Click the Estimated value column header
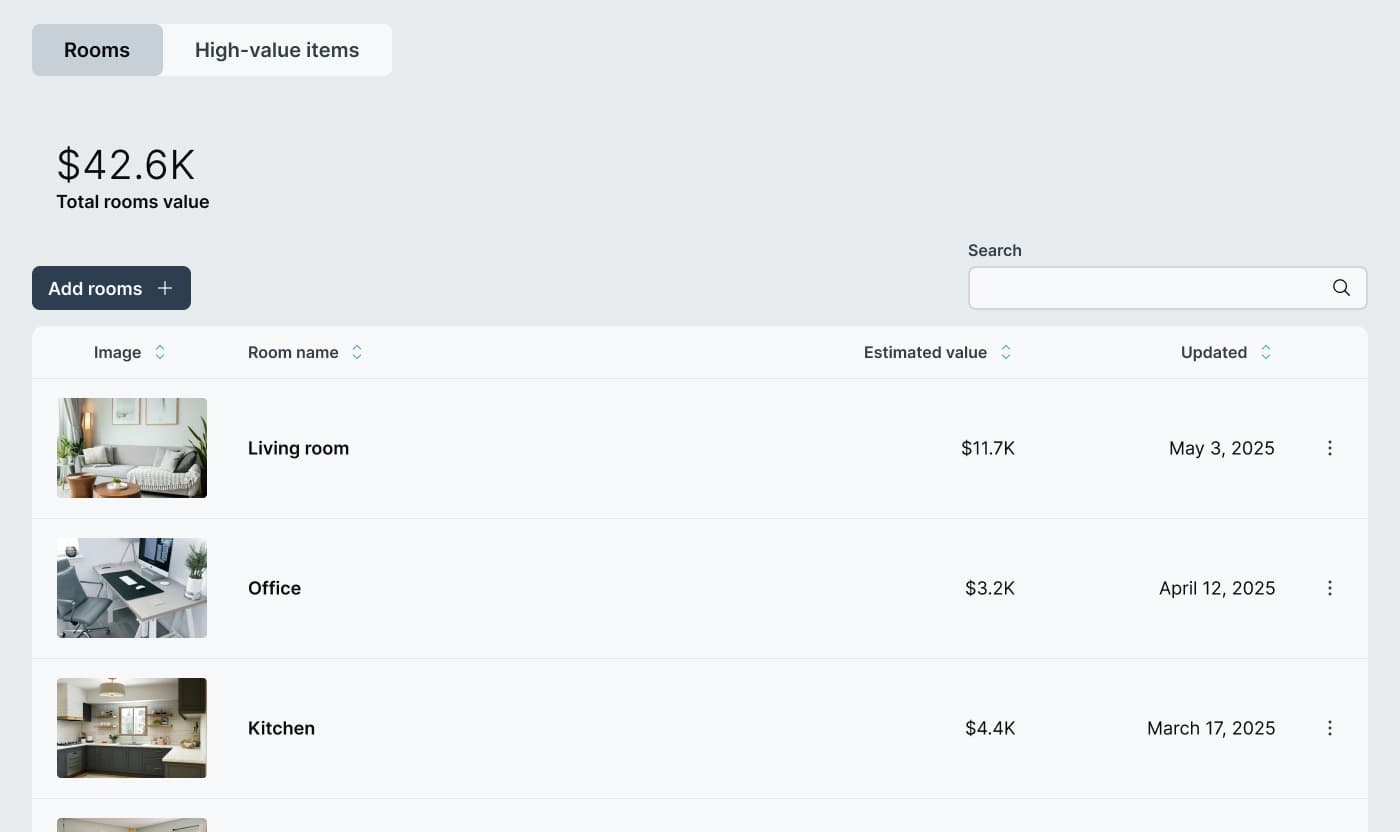 point(925,352)
